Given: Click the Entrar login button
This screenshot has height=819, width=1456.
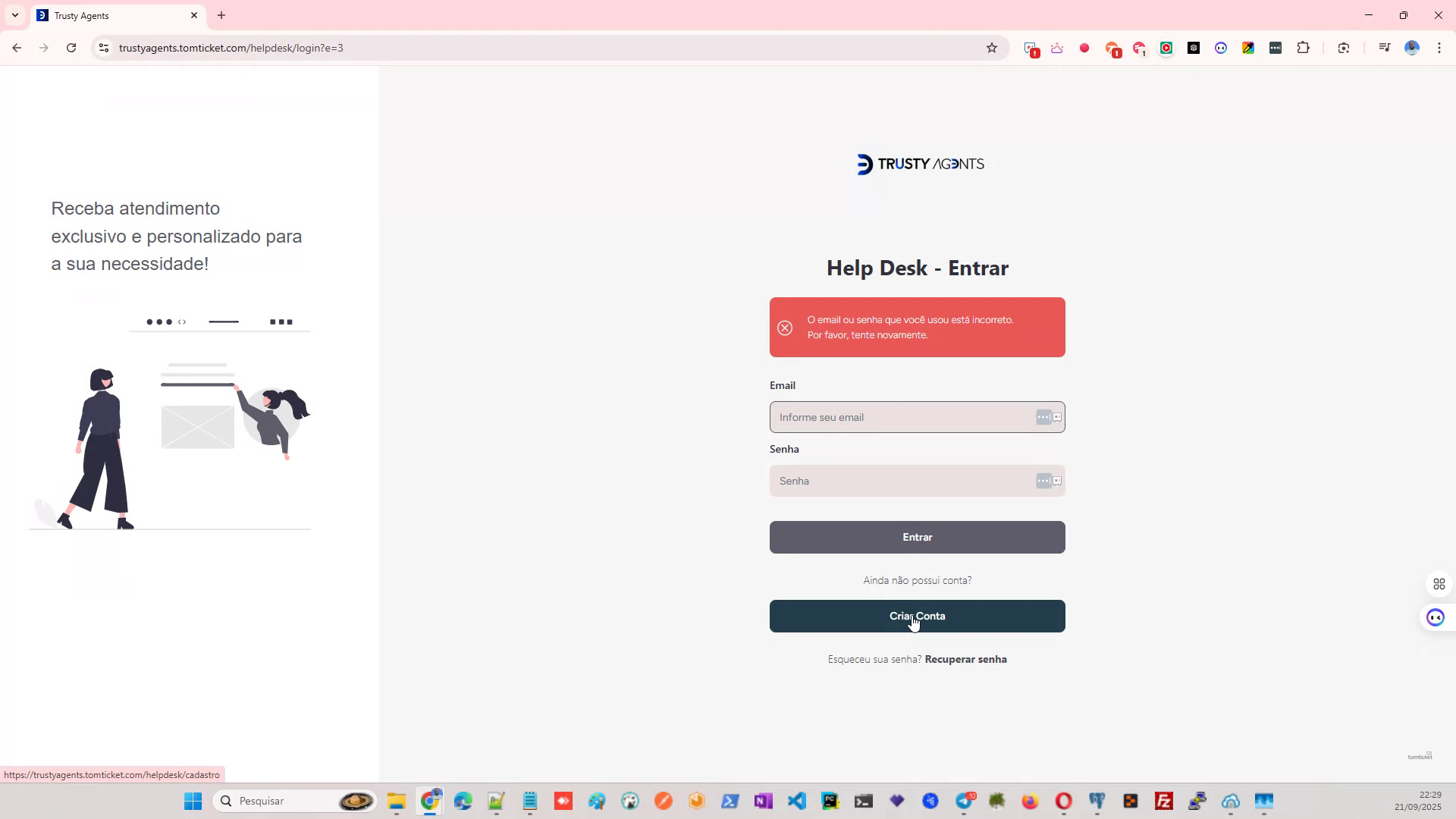Looking at the screenshot, I should (917, 537).
